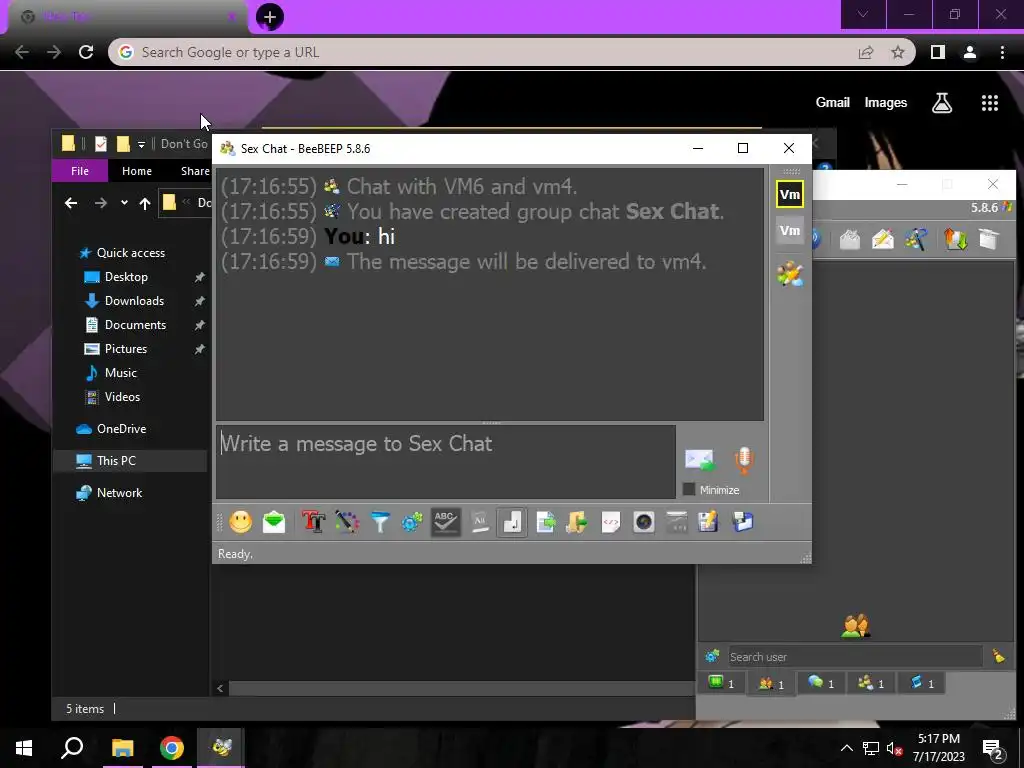Image resolution: width=1024 pixels, height=768 pixels.
Task: Open the emoticon smiley picker in the BeeBEEP chat toolbar
Action: click(x=240, y=522)
